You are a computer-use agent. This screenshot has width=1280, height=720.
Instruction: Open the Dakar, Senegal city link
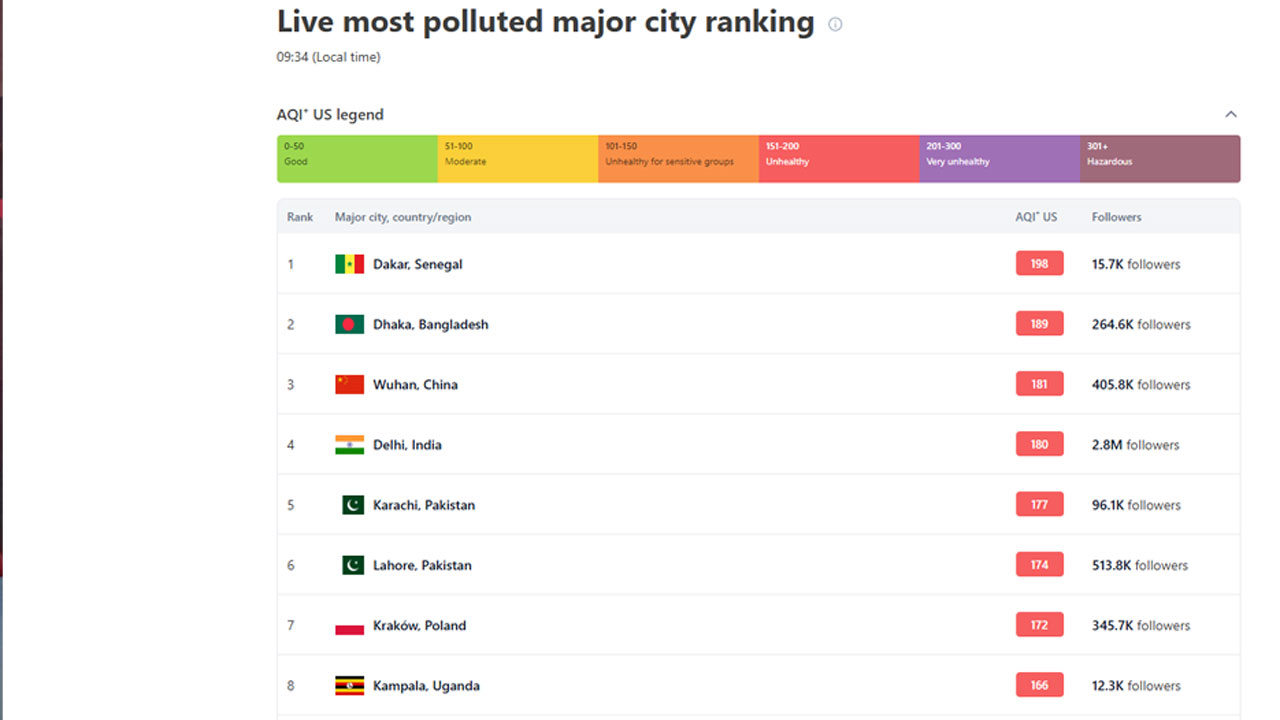tap(417, 264)
